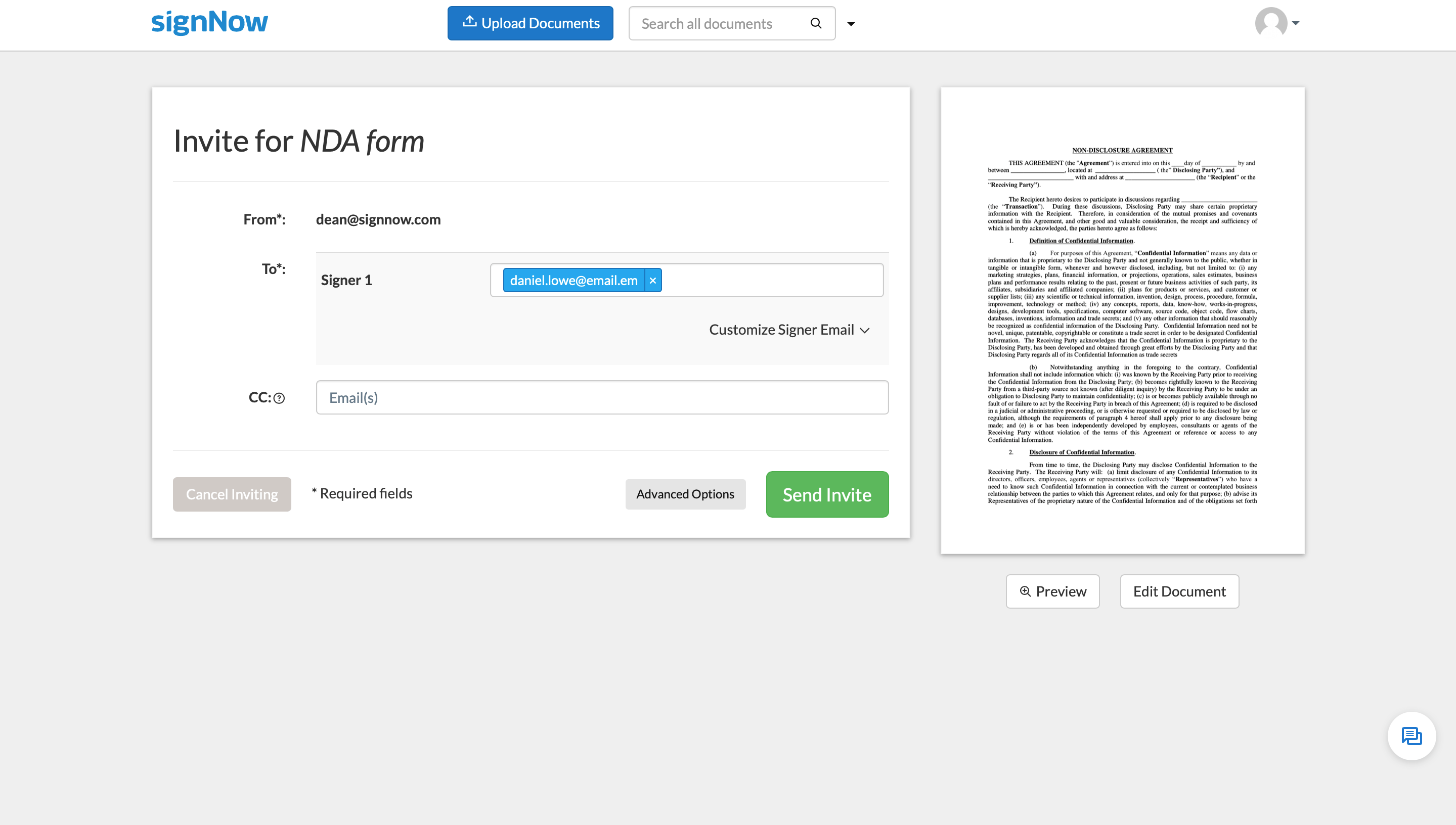Click the Preview button below document

(x=1052, y=591)
